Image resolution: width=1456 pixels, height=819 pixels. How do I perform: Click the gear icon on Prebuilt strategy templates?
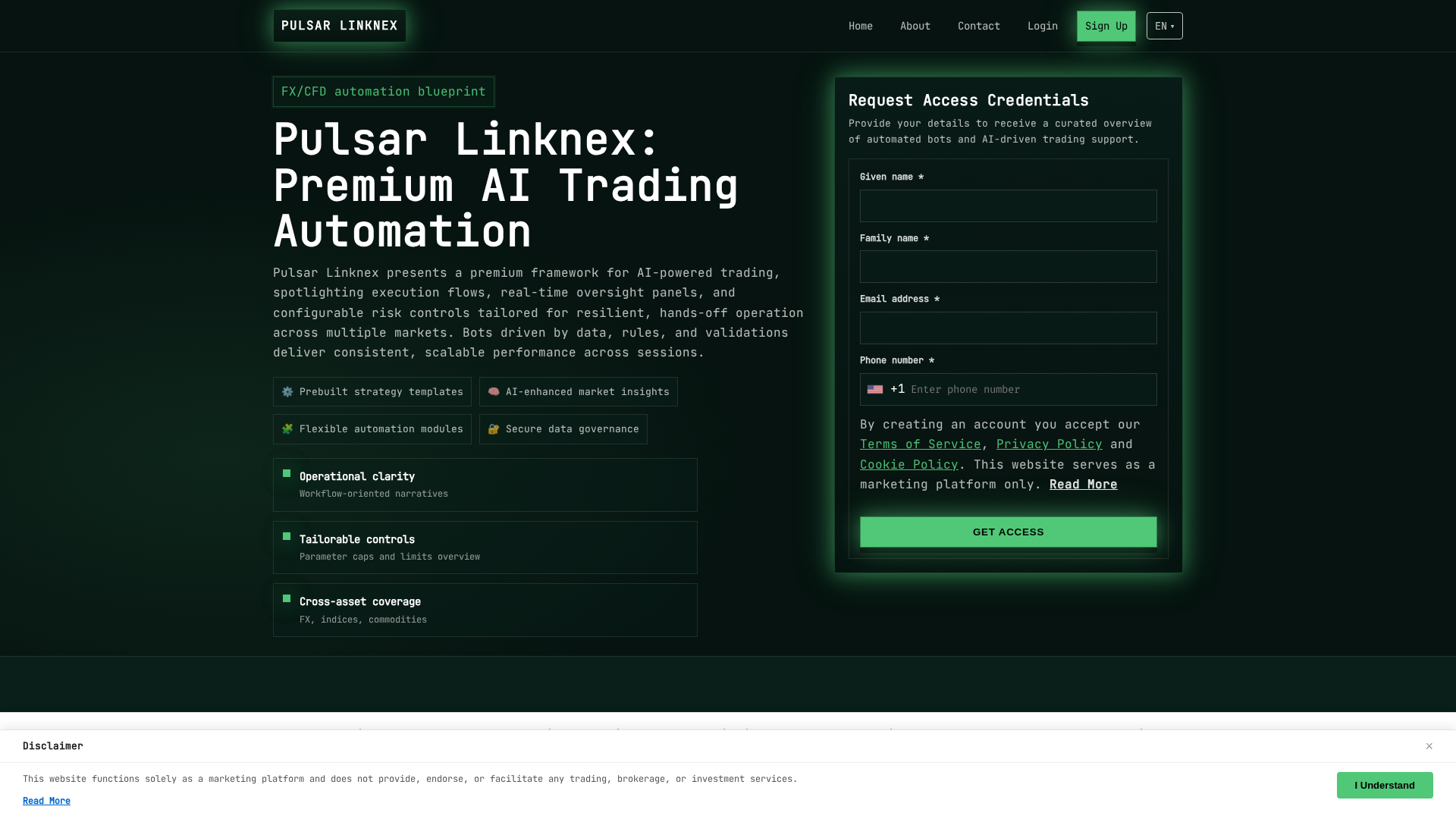tap(287, 392)
